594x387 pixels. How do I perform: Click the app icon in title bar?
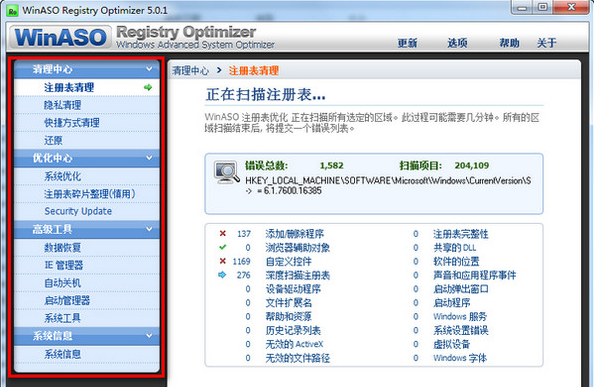(13, 11)
